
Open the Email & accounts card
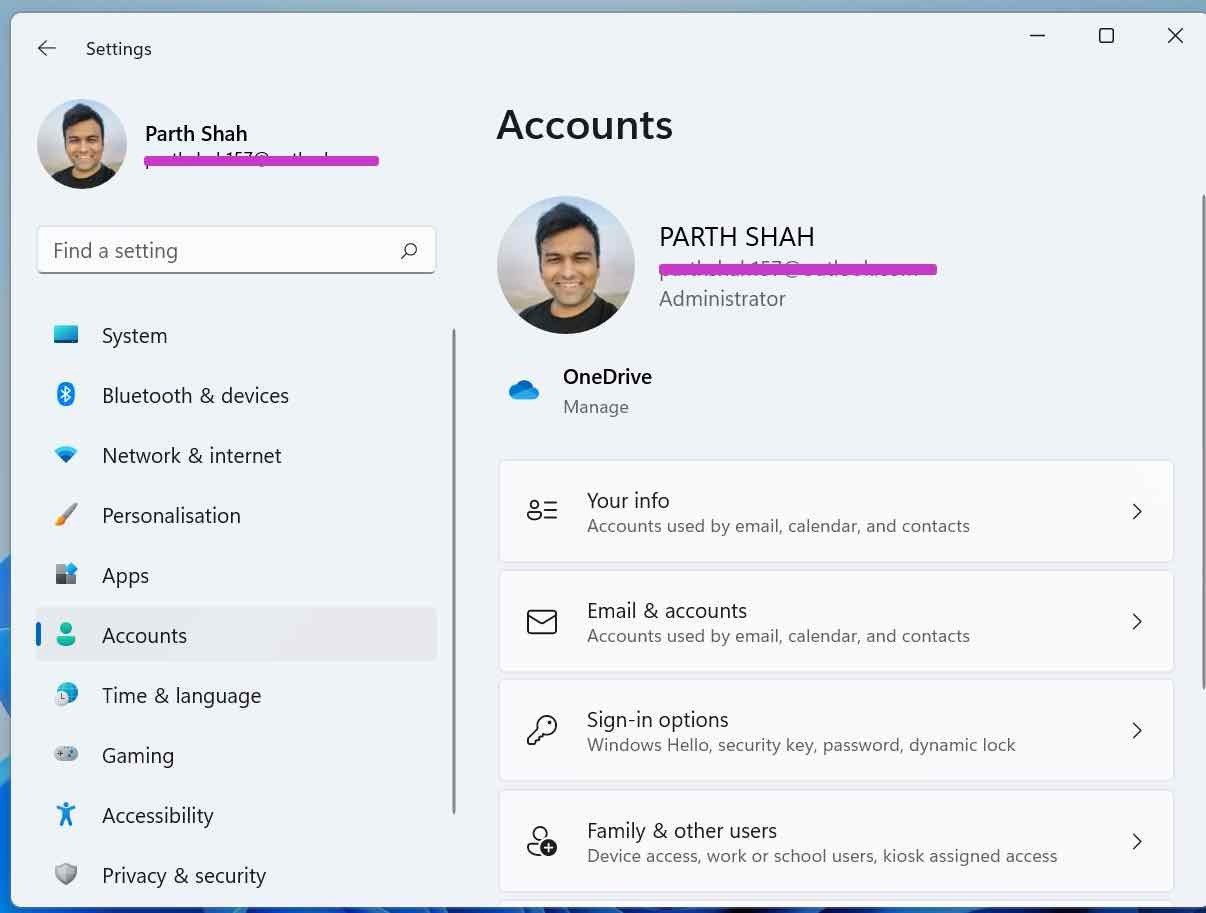[836, 621]
